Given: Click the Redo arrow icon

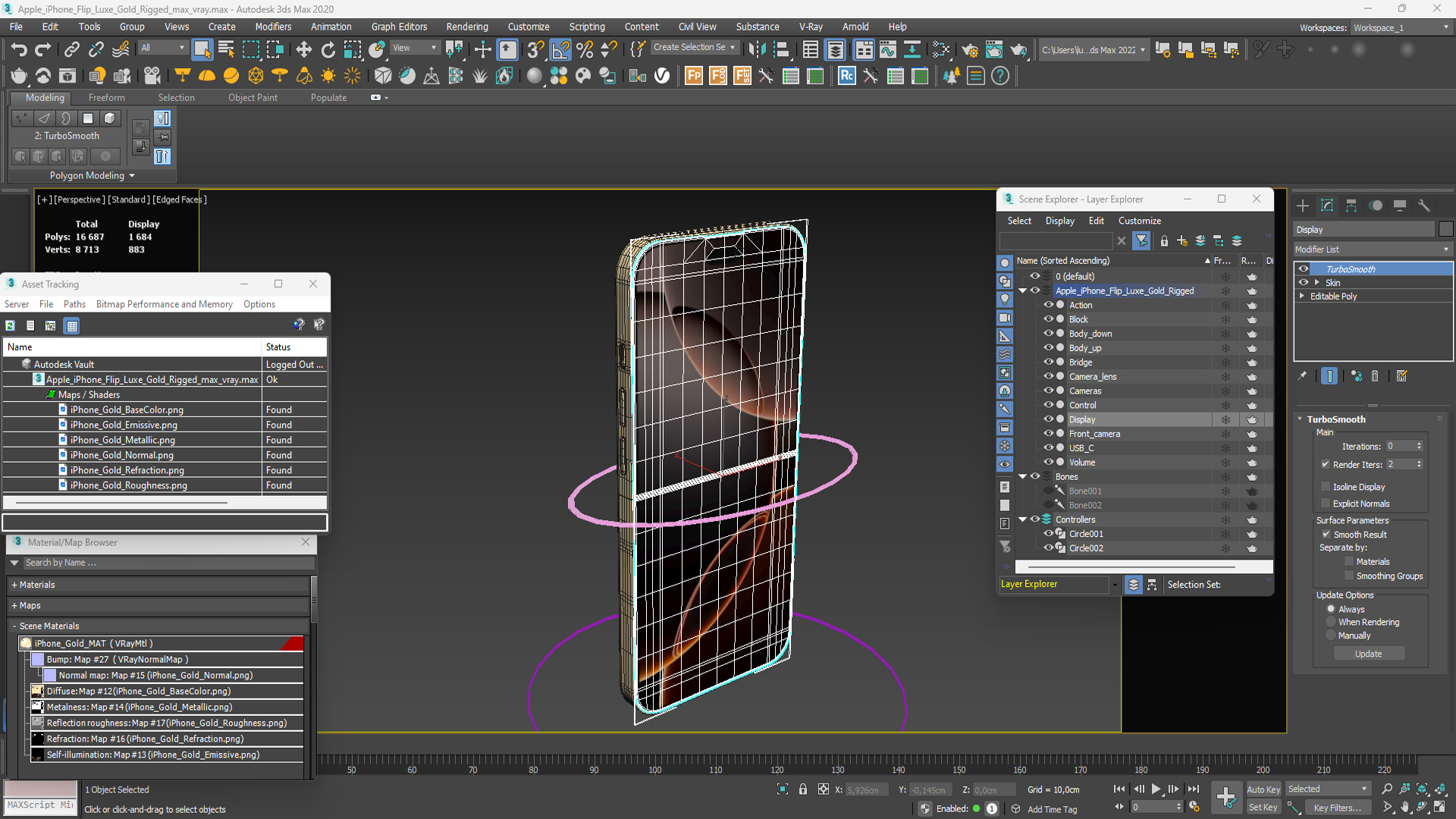Looking at the screenshot, I should (43, 50).
